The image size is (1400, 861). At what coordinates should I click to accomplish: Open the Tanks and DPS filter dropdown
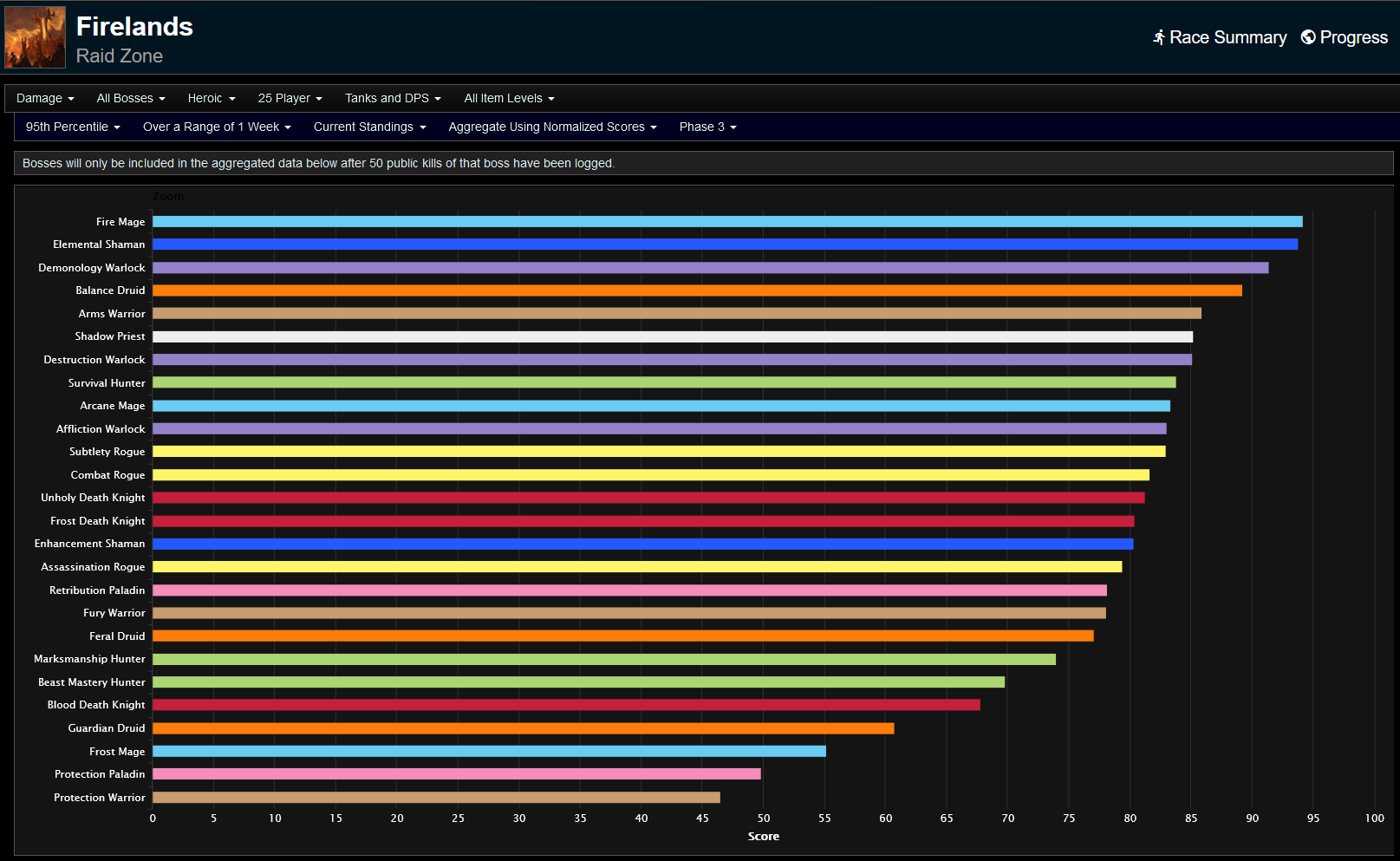point(392,98)
